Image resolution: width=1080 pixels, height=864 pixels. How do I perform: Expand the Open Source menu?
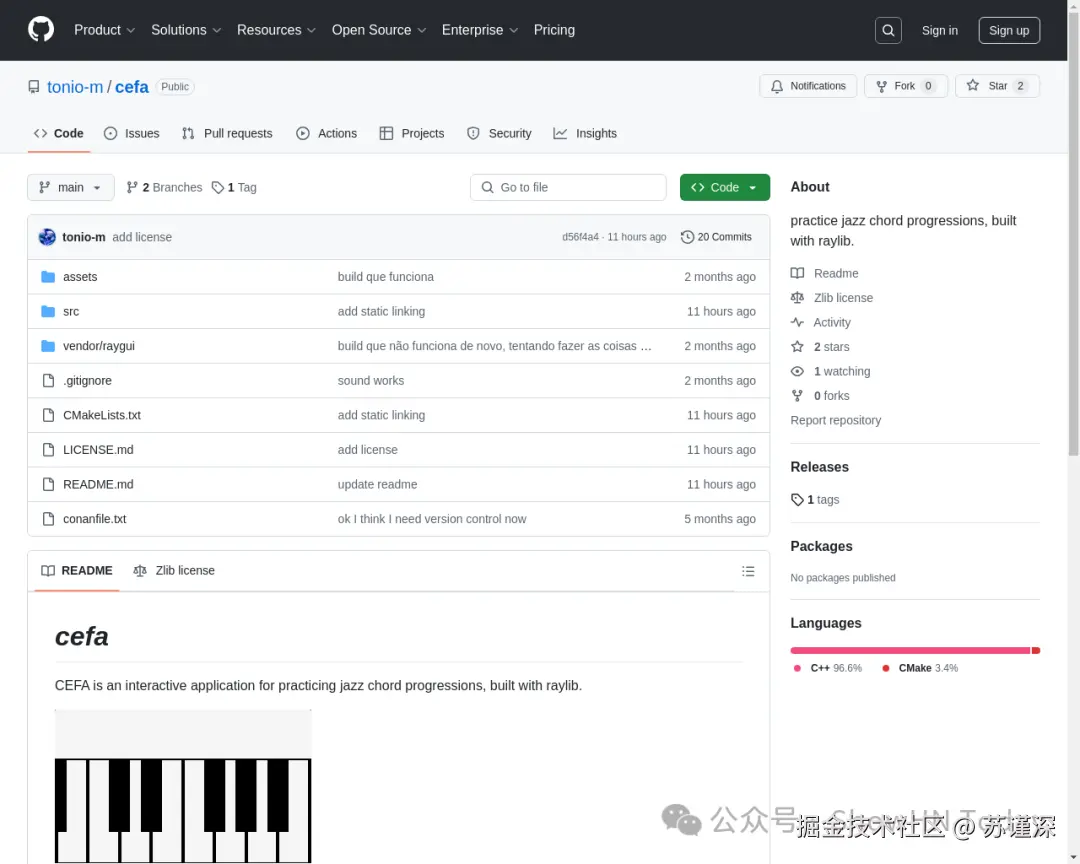(x=379, y=30)
